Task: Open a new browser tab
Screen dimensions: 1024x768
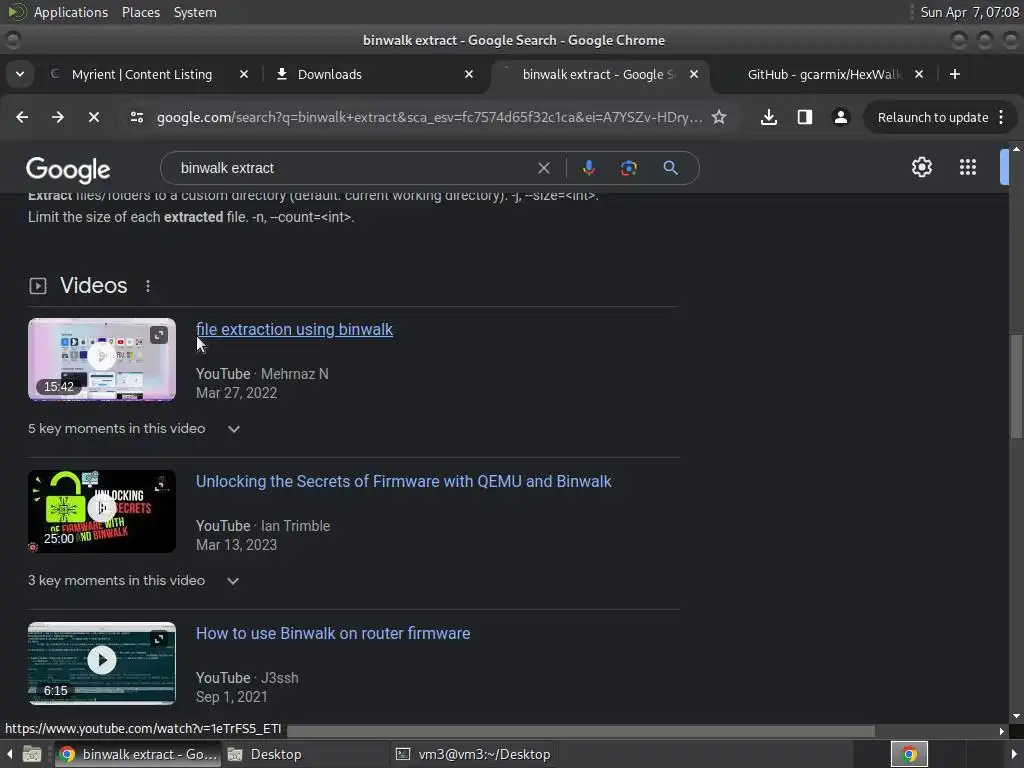Action: point(955,74)
